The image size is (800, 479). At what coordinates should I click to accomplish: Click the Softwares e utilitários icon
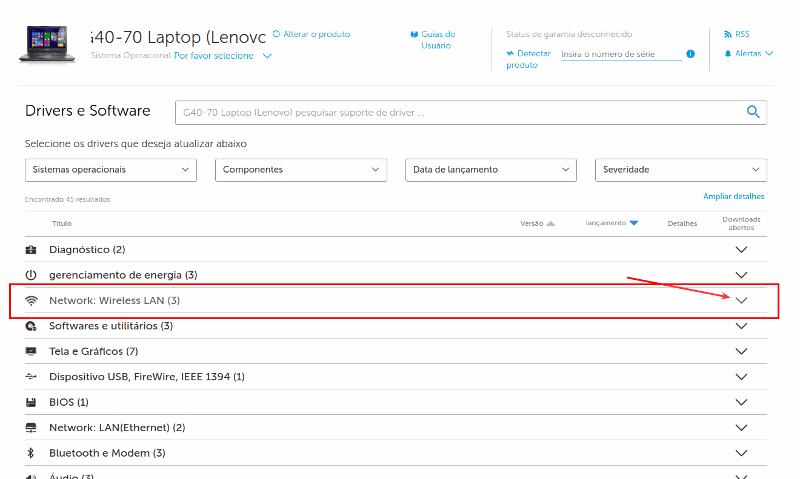(x=31, y=326)
